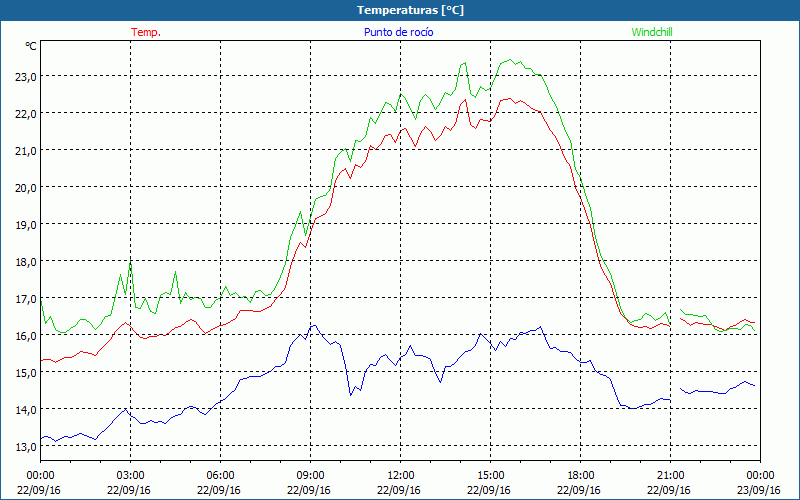Viewport: 800px width, 500px height.
Task: Click the 21,0 y-axis value
Action: (x=26, y=151)
